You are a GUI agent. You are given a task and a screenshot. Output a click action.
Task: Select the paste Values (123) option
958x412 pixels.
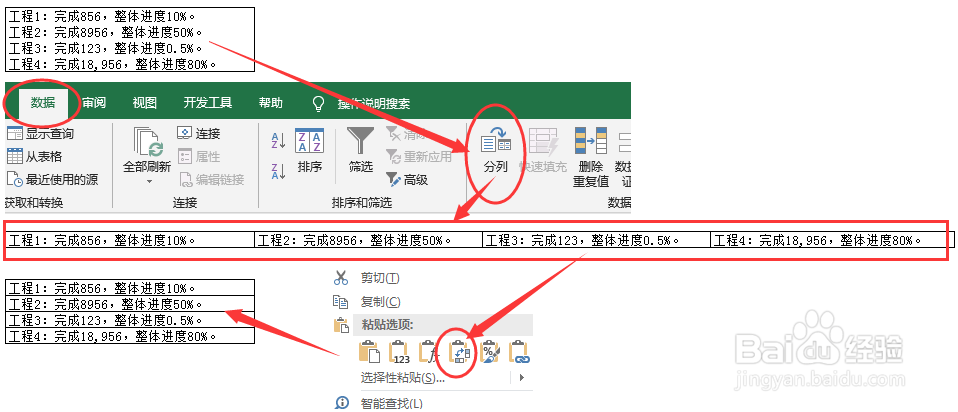tap(400, 351)
